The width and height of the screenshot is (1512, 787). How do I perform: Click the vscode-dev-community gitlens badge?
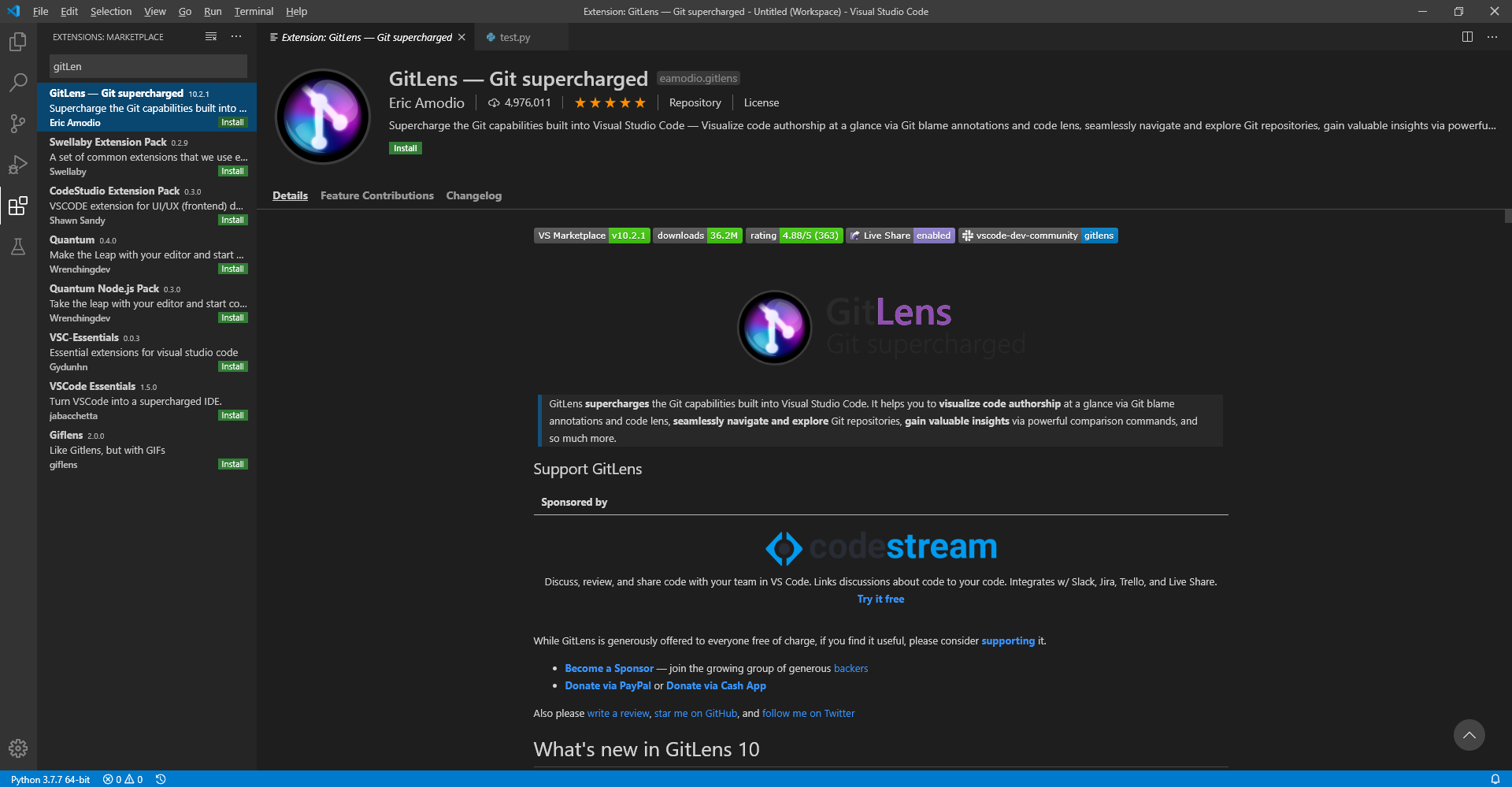point(1038,236)
